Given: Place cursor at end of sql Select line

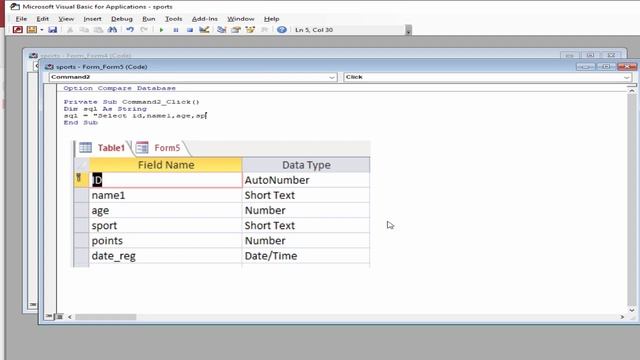Looking at the screenshot, I should click(207, 116).
